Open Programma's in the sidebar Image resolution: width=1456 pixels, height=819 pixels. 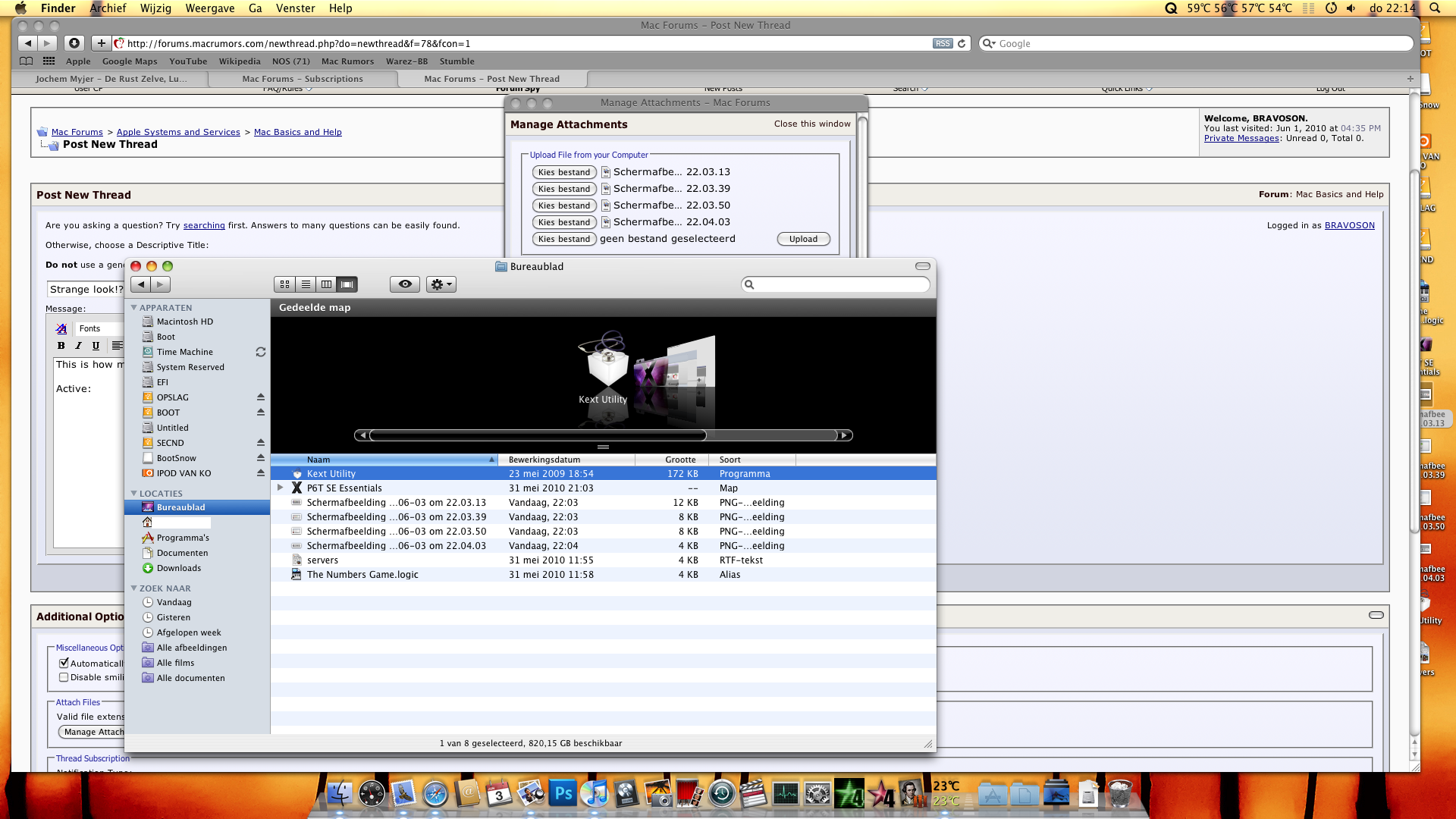183,538
